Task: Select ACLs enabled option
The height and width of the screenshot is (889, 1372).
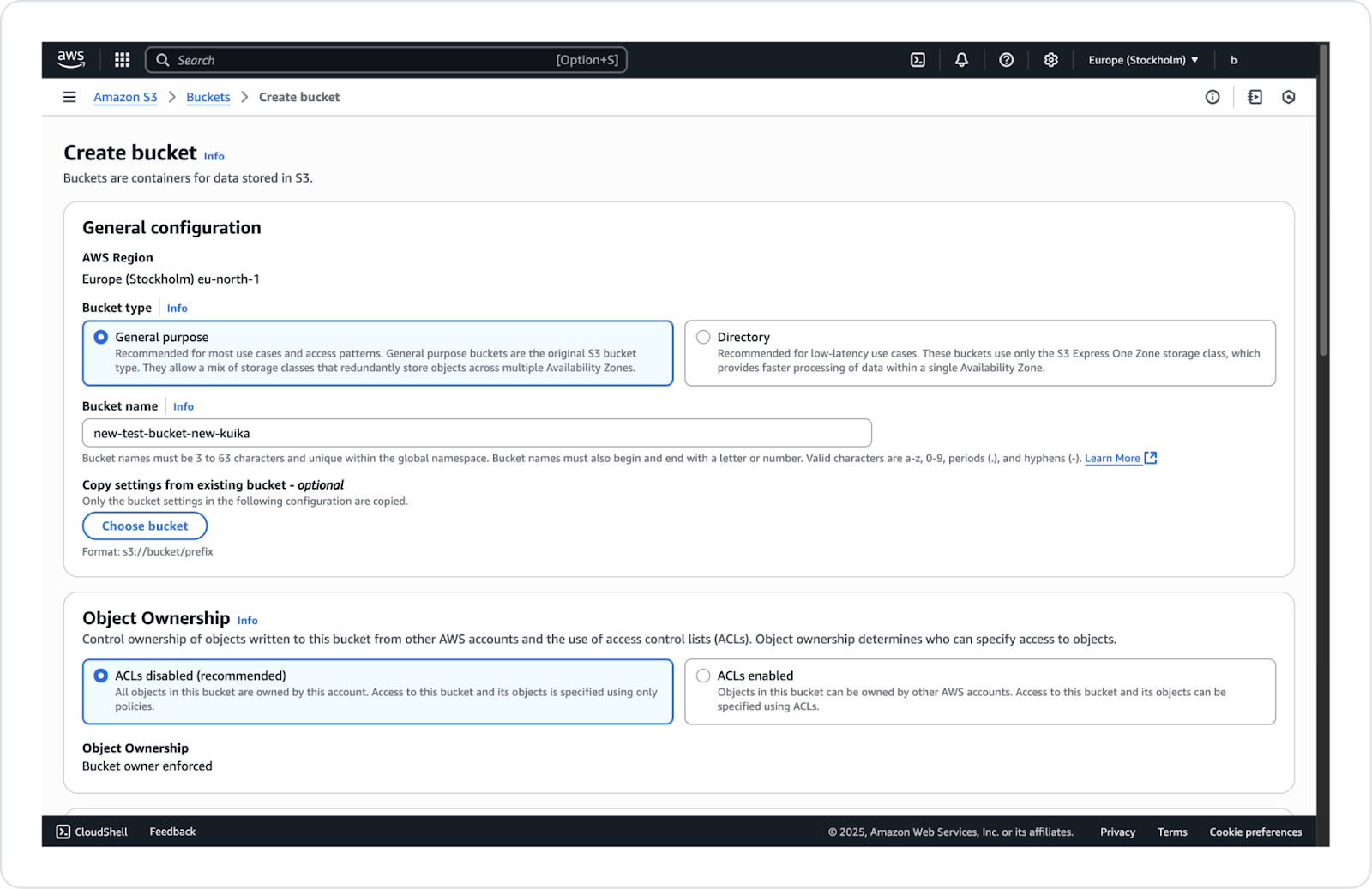Action: click(980, 692)
